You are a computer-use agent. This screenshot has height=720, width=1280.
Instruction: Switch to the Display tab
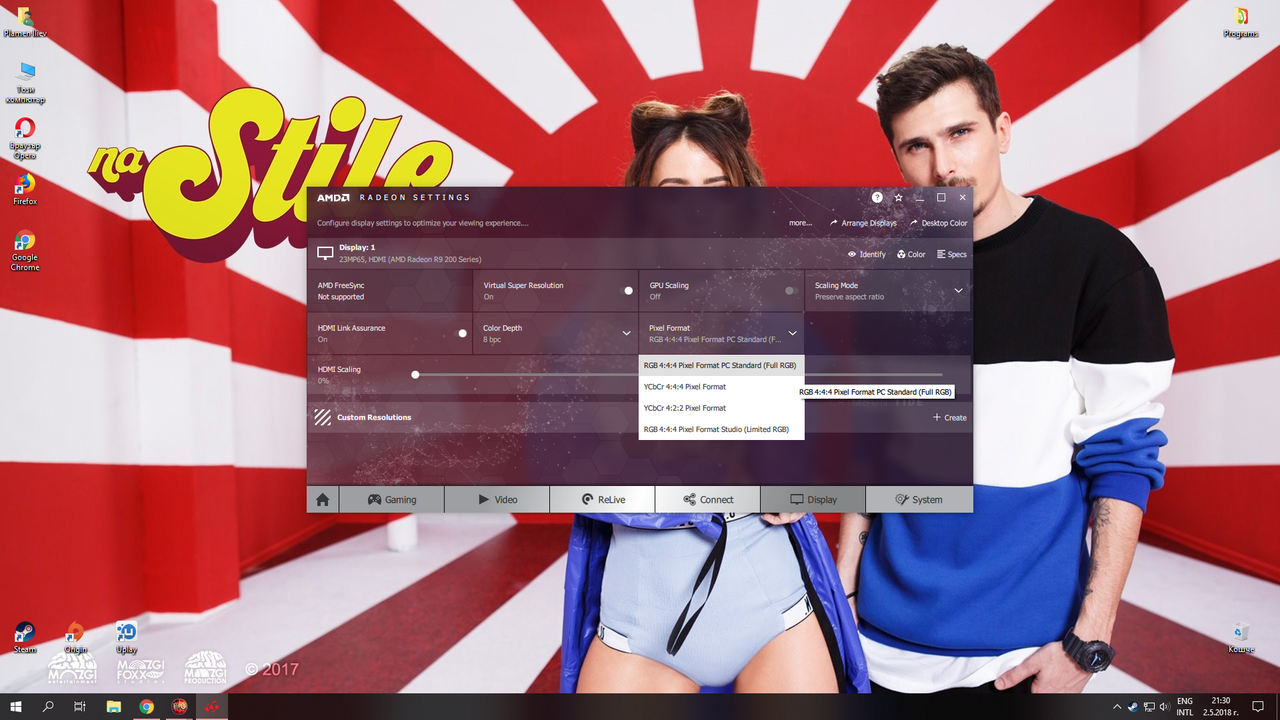(x=813, y=499)
